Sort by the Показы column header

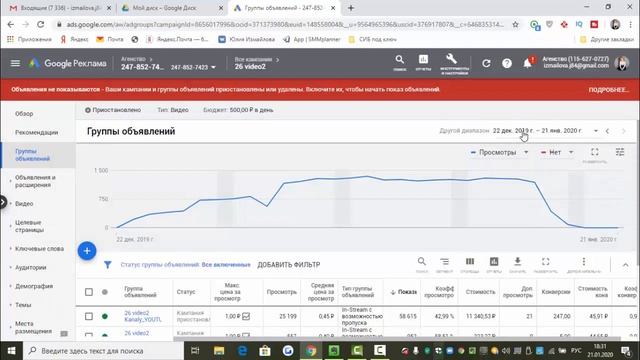click(403, 292)
